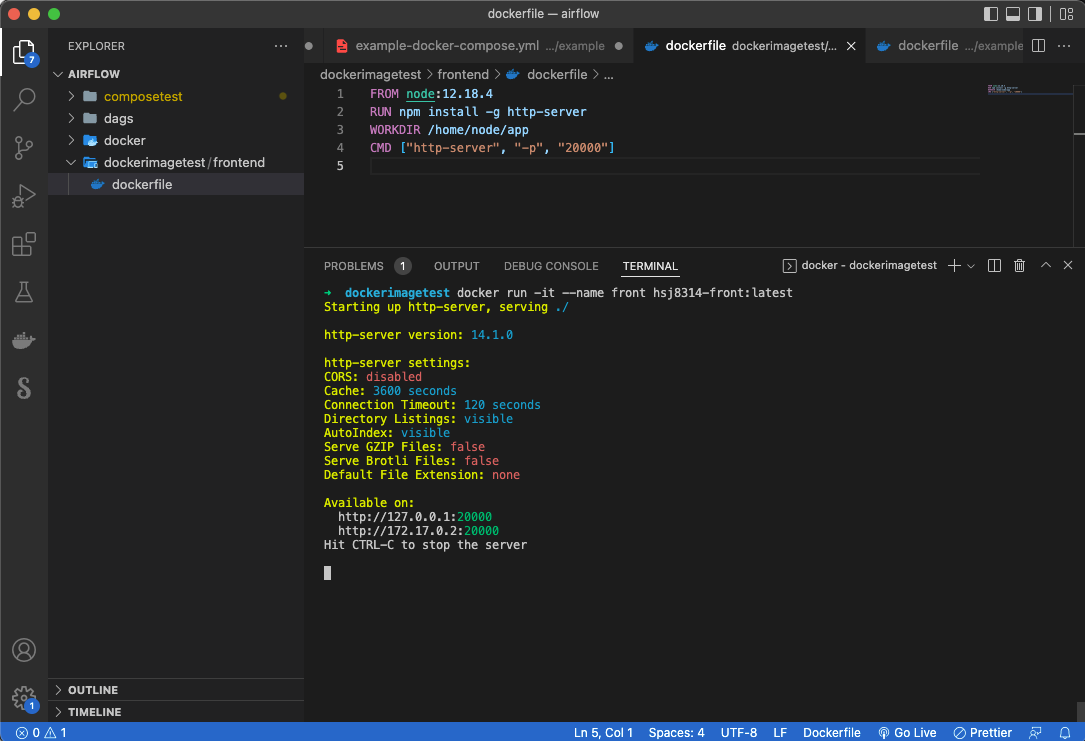This screenshot has width=1085, height=741.
Task: Open the S-shaped extension icon in activity bar
Action: (24, 388)
